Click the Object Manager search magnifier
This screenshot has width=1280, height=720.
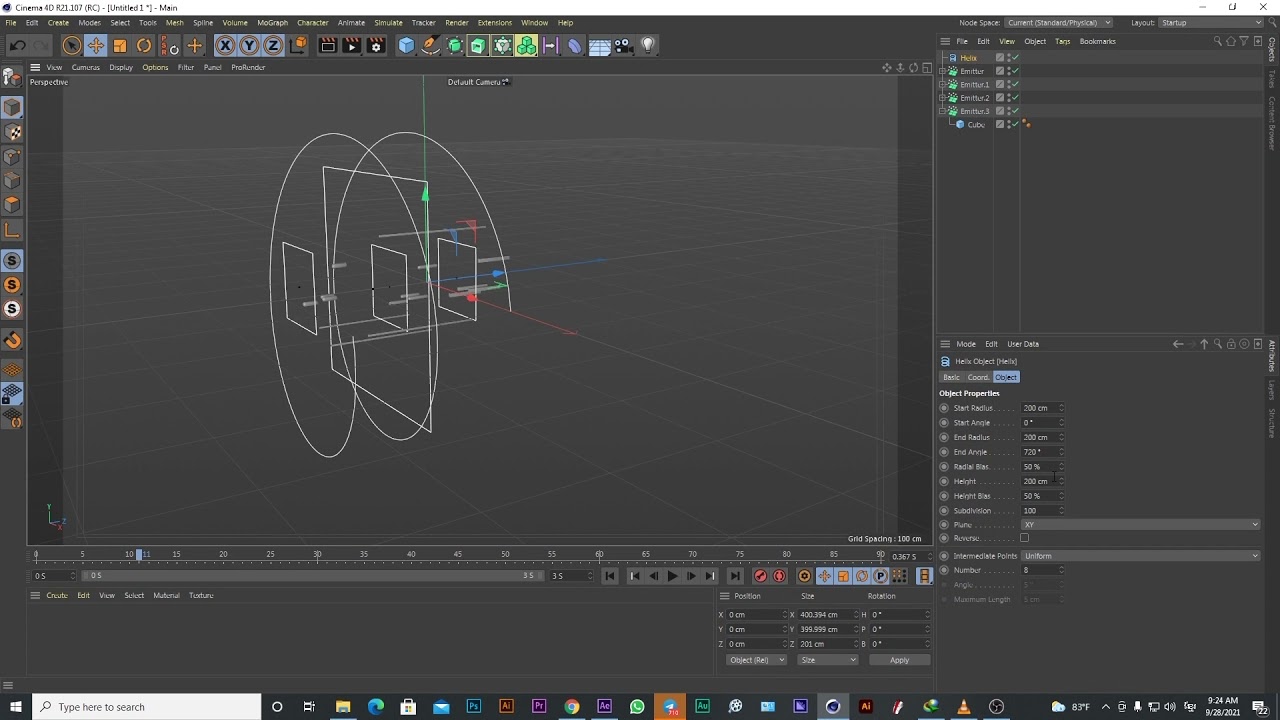tap(1217, 41)
